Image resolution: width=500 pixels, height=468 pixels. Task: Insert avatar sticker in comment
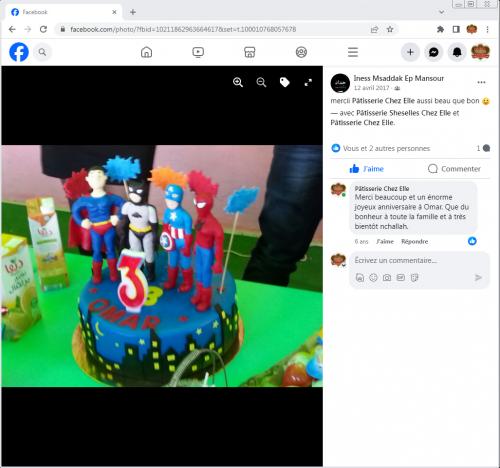tap(360, 277)
